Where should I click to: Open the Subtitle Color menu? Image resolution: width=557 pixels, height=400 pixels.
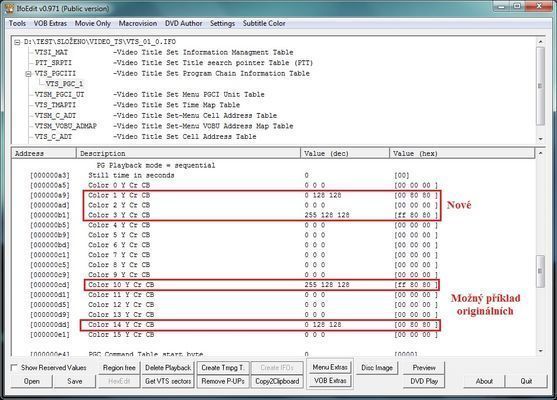click(264, 23)
